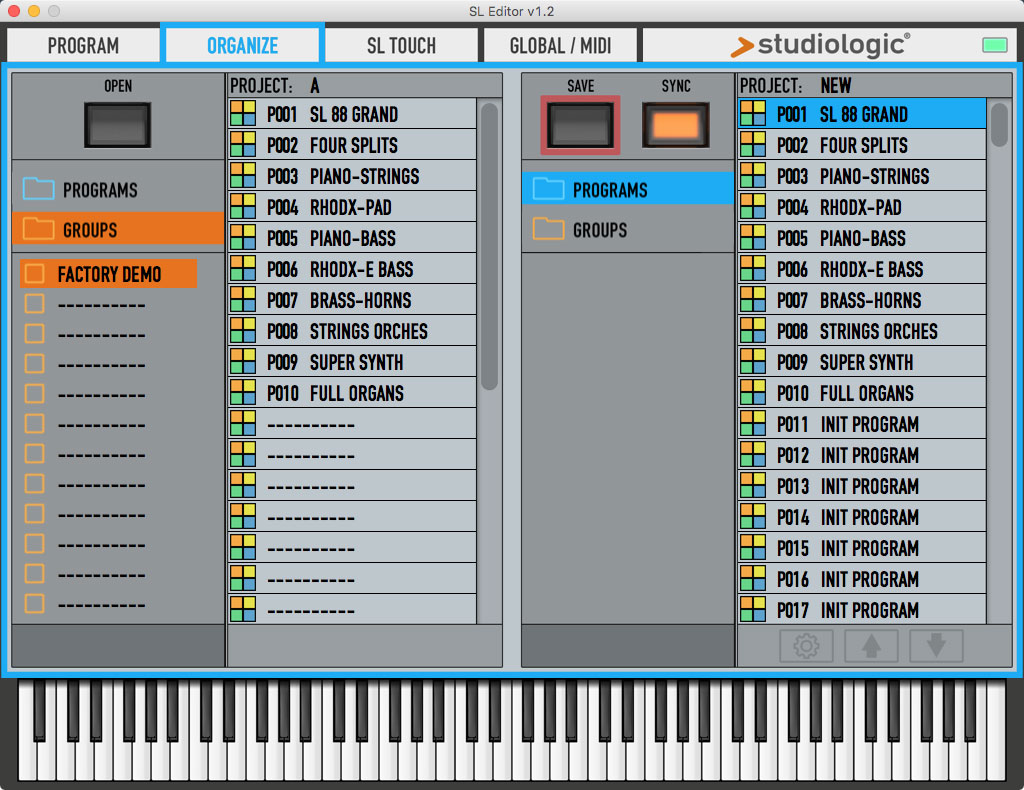Click the P008 STRINGS ORCHES icon in Project A

point(243,330)
